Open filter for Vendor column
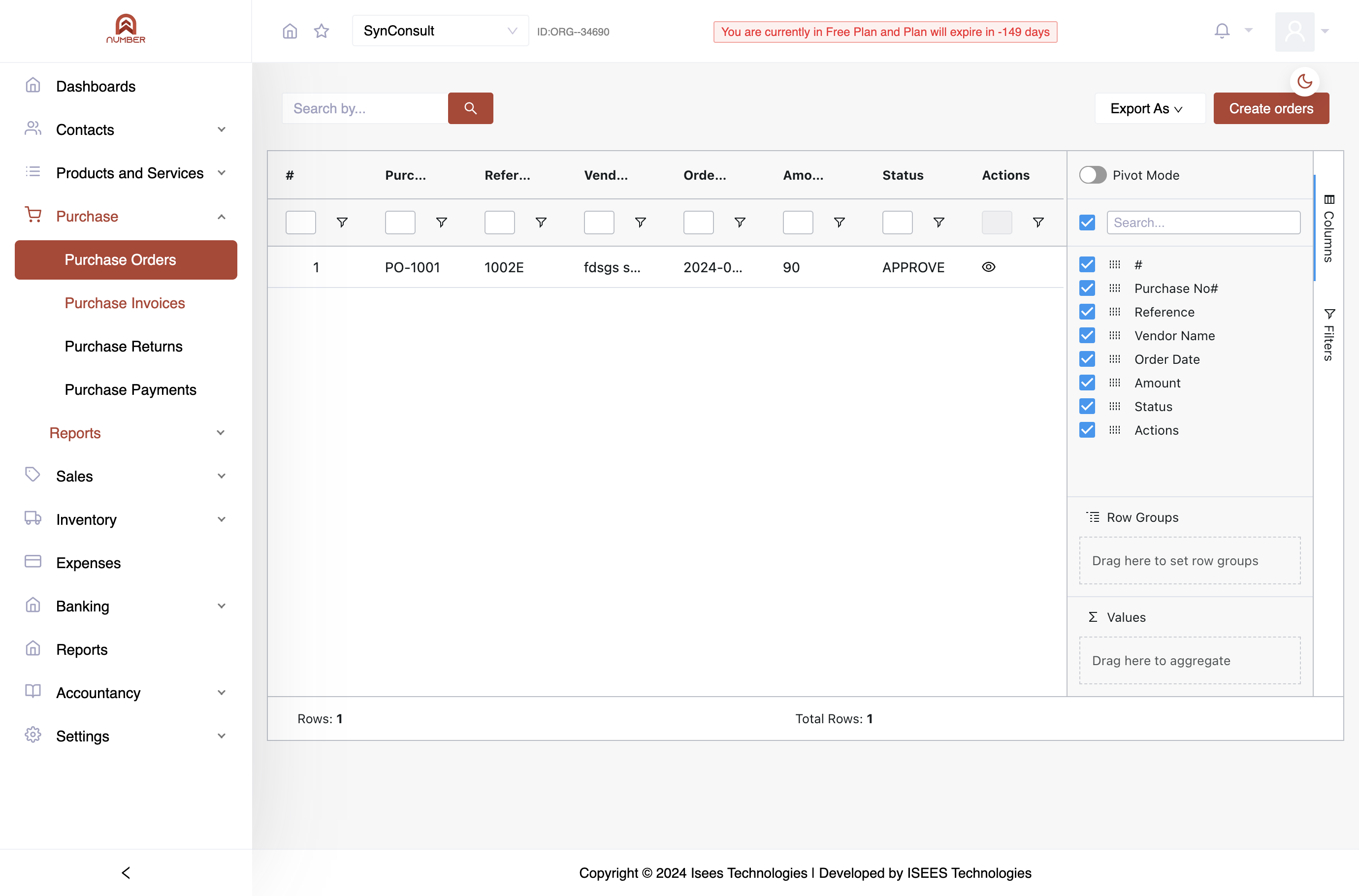The width and height of the screenshot is (1359, 896). pyautogui.click(x=640, y=223)
